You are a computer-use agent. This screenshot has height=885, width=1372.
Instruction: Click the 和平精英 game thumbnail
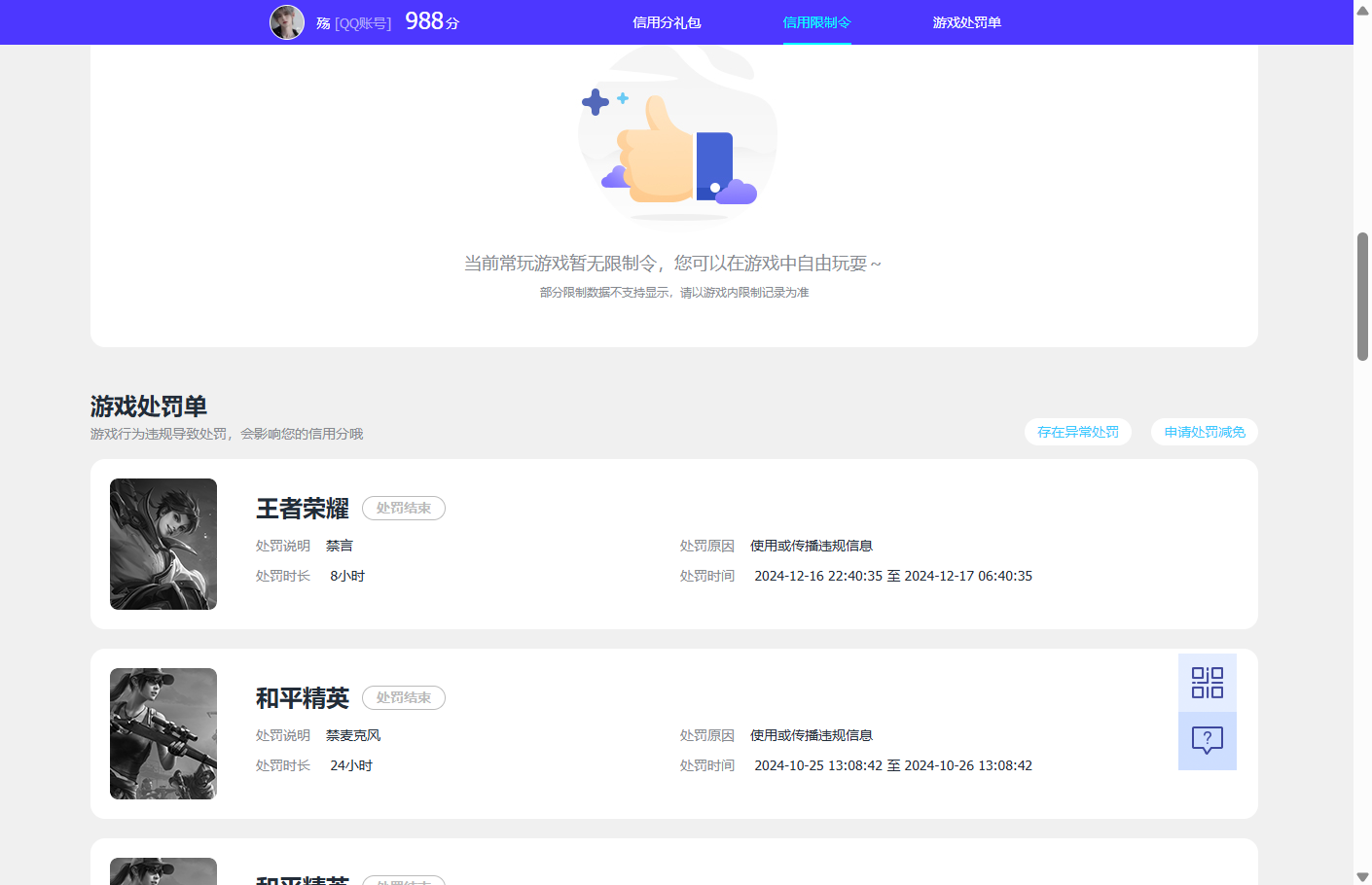(x=162, y=733)
